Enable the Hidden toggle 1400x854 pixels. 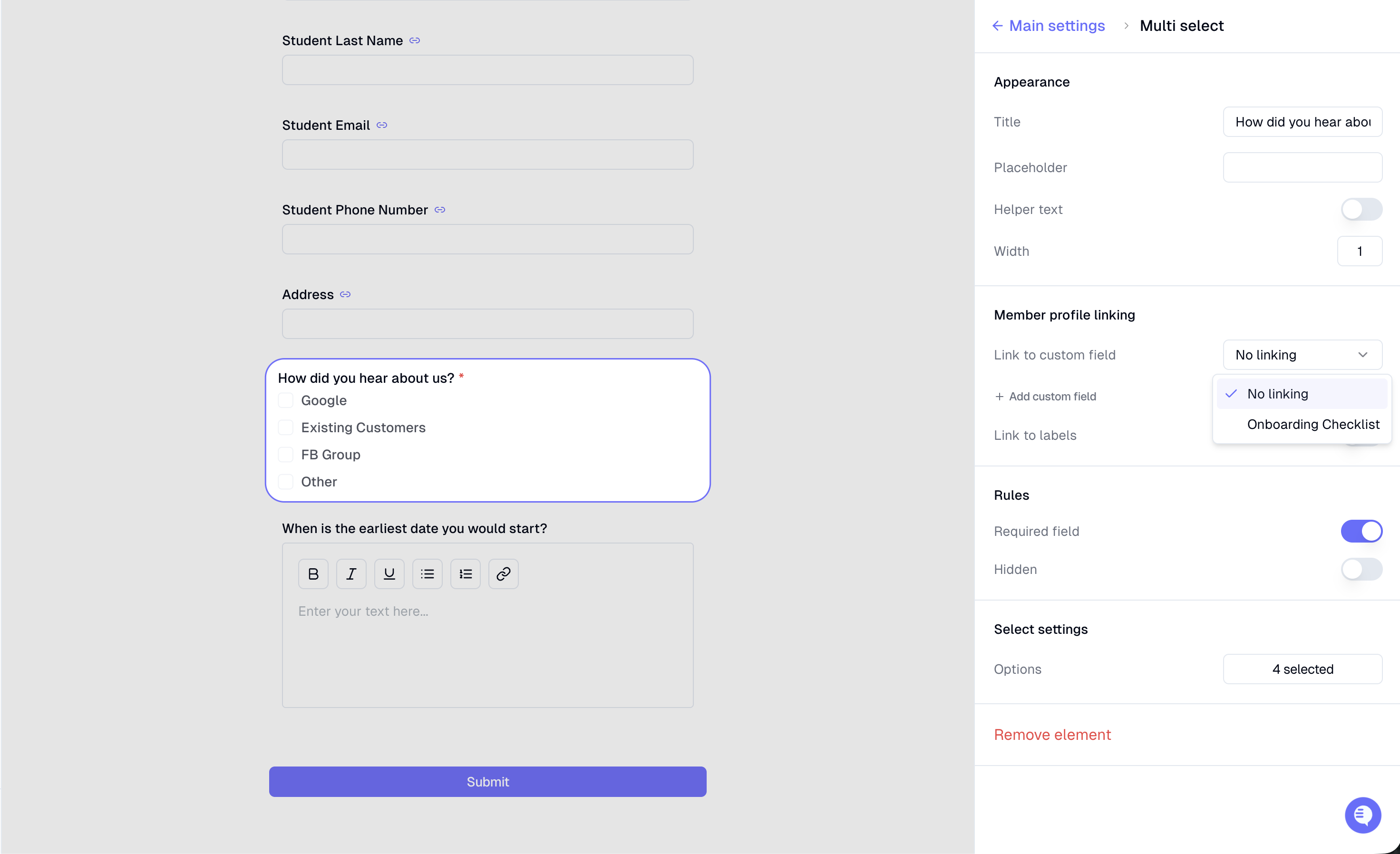1361,569
